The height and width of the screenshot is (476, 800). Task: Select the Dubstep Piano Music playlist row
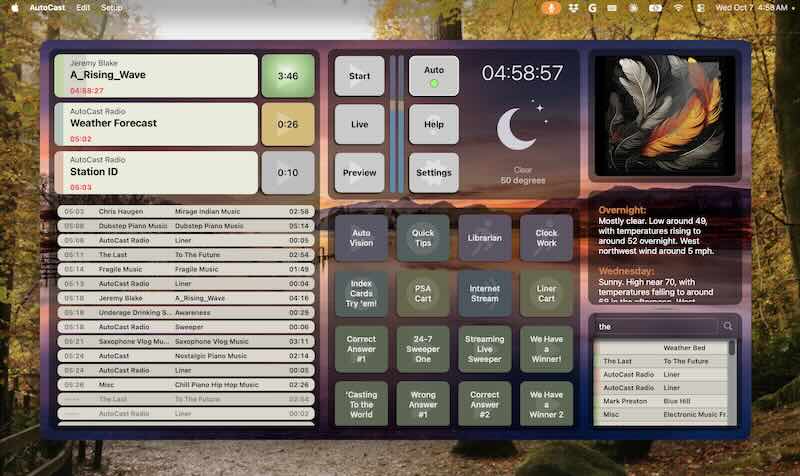coord(186,226)
